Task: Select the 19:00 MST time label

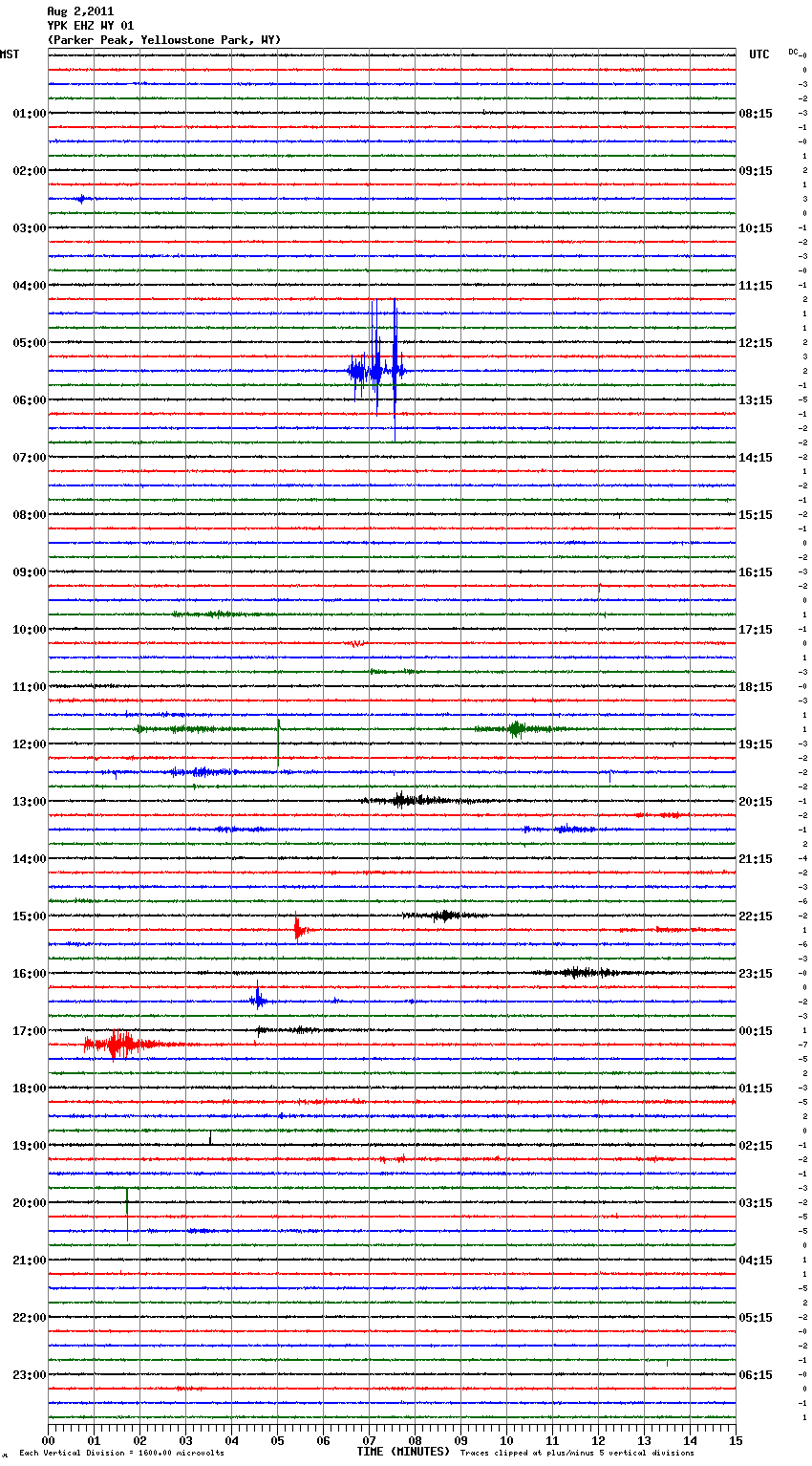Action: [x=29, y=1146]
